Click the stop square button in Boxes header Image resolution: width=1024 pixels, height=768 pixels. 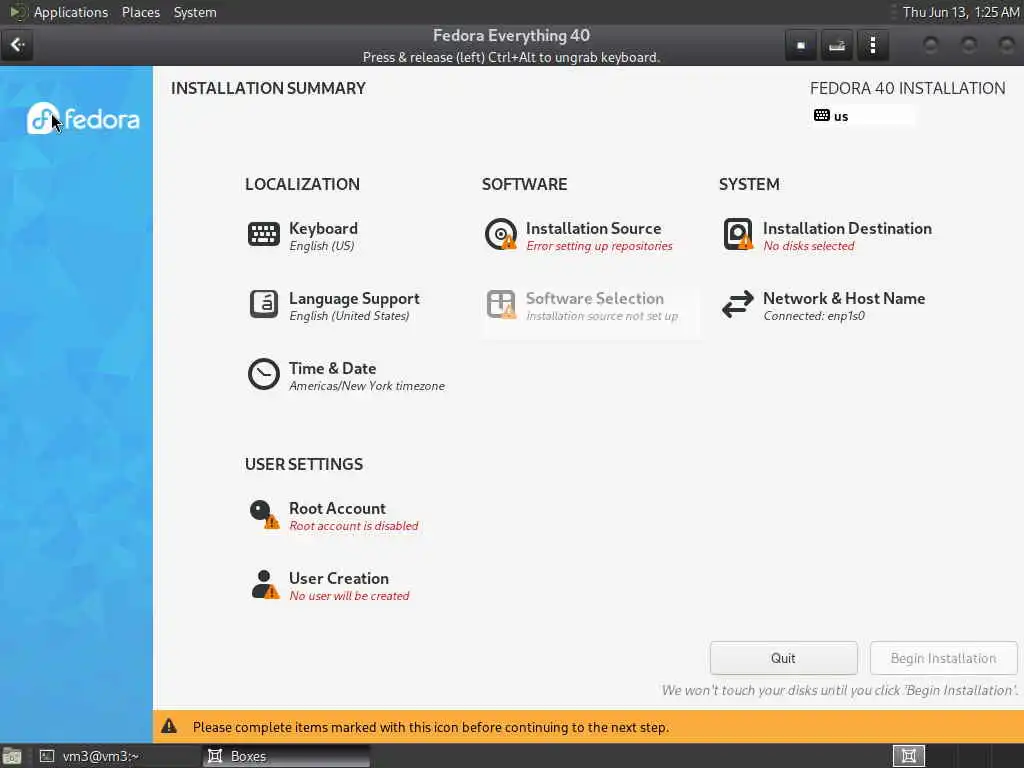click(x=801, y=45)
